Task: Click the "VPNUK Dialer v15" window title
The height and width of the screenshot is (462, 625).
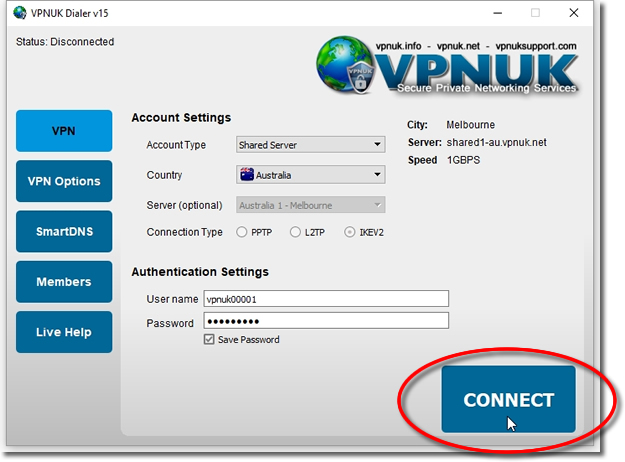Action: pos(69,13)
